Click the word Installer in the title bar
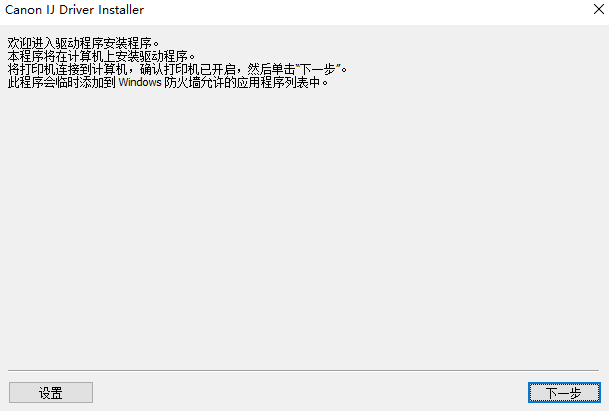The width and height of the screenshot is (609, 411). point(121,10)
